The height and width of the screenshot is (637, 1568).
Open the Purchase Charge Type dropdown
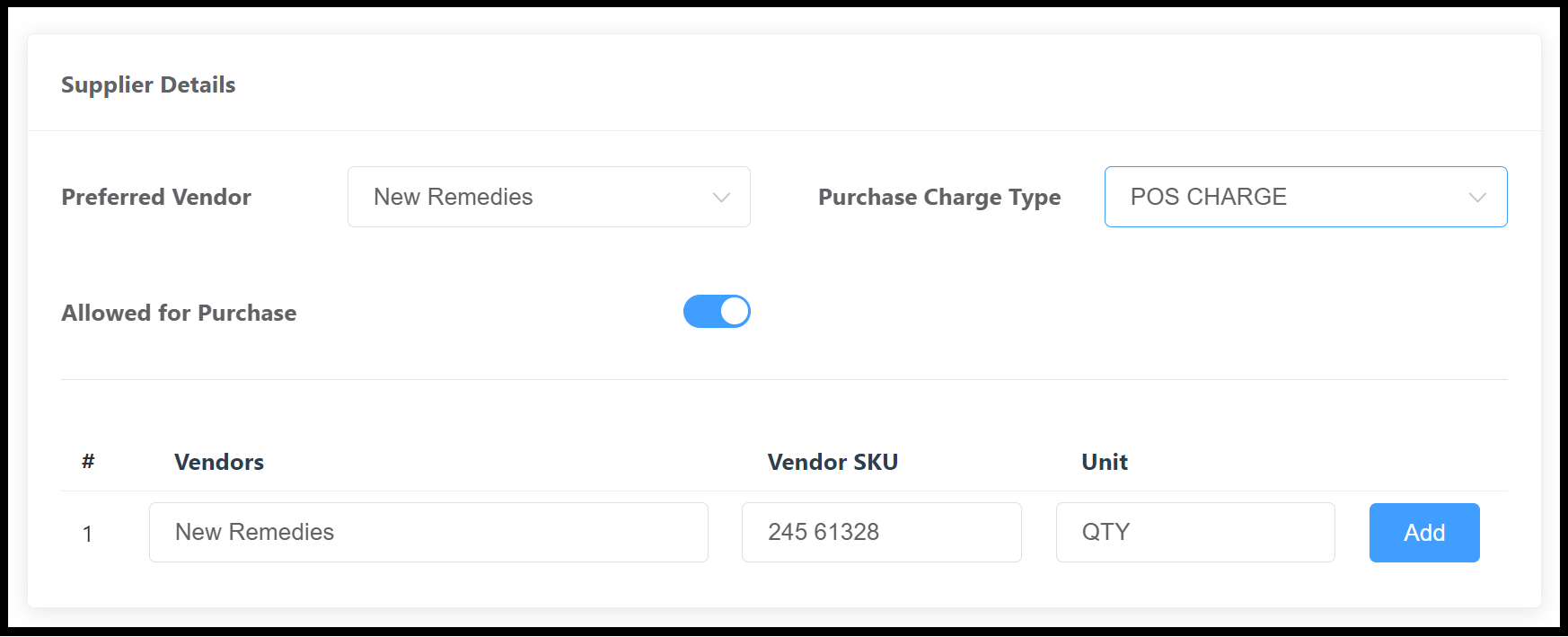click(1304, 197)
